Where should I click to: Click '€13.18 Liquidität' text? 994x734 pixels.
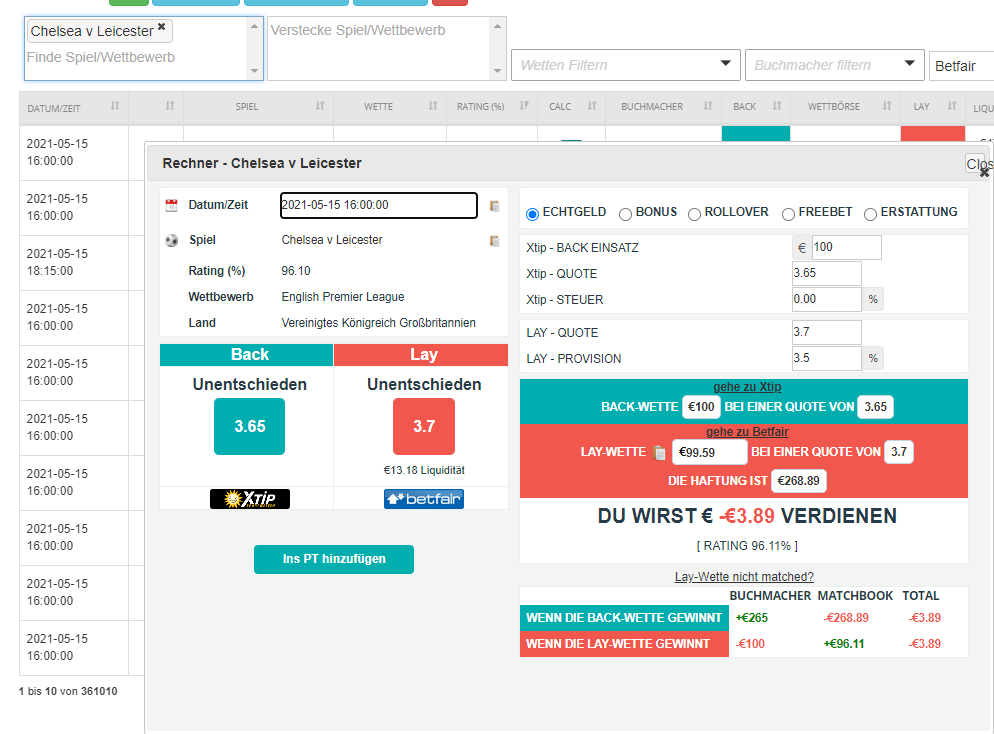pyautogui.click(x=423, y=470)
